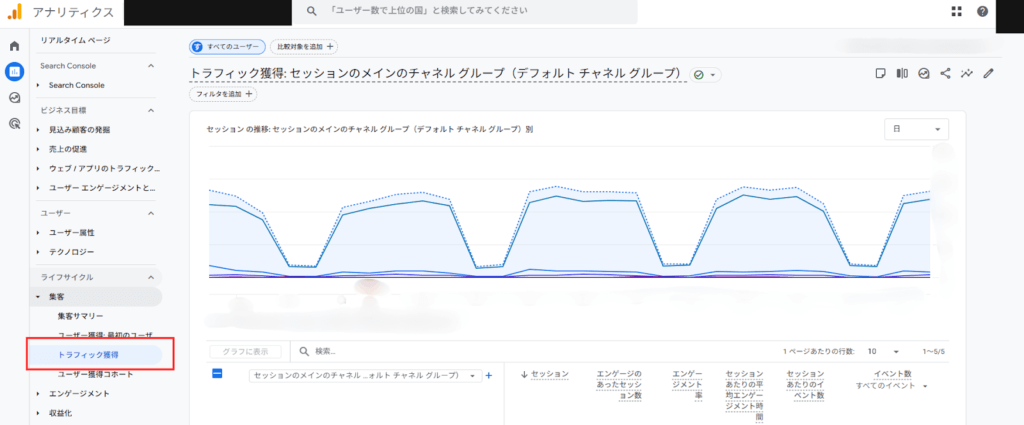Collapse the Search Console section header
The width and height of the screenshot is (1024, 425).
(98, 66)
